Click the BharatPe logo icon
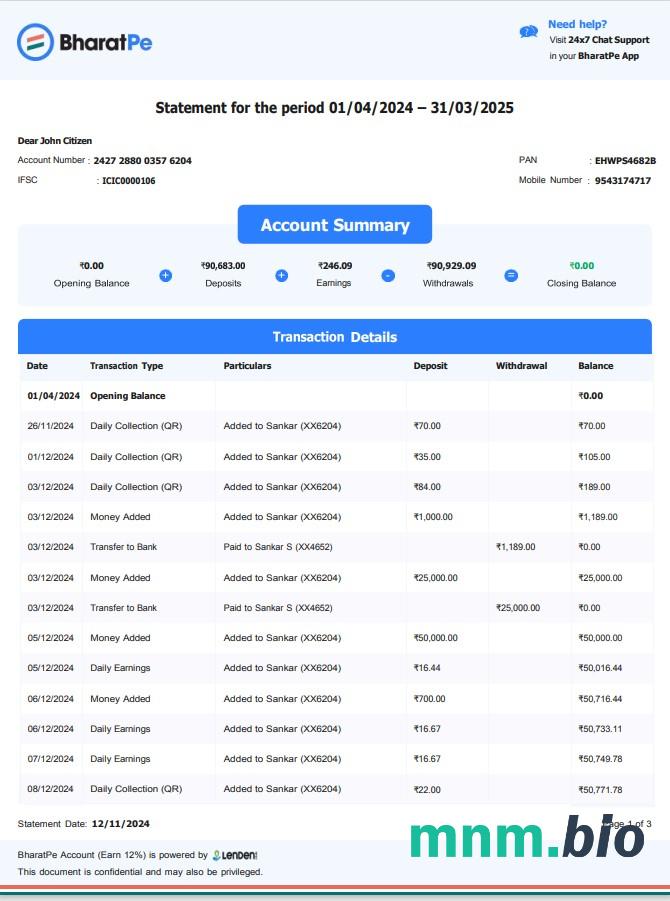Image resolution: width=670 pixels, height=901 pixels. (35, 42)
